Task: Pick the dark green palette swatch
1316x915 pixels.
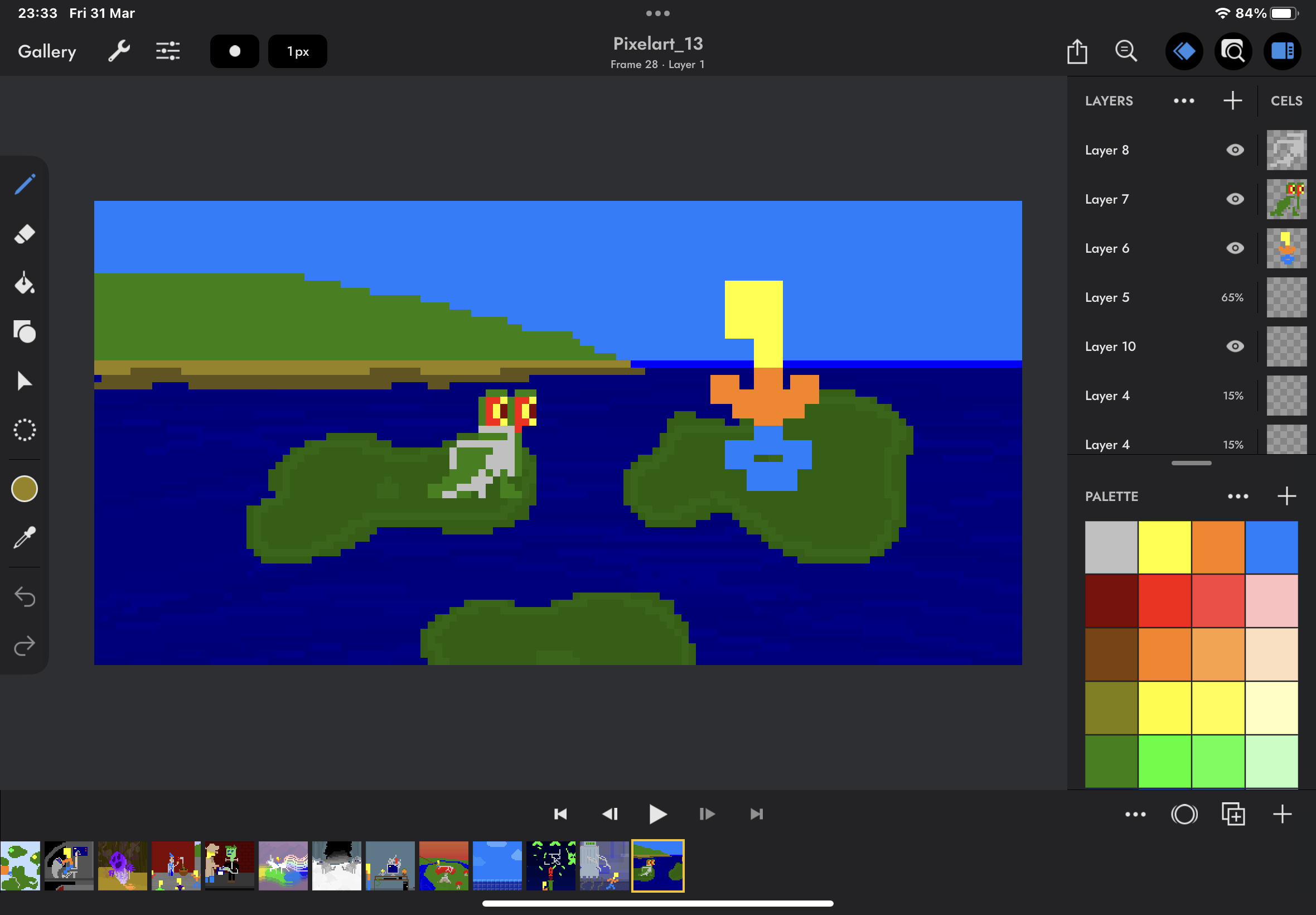Action: point(1111,762)
